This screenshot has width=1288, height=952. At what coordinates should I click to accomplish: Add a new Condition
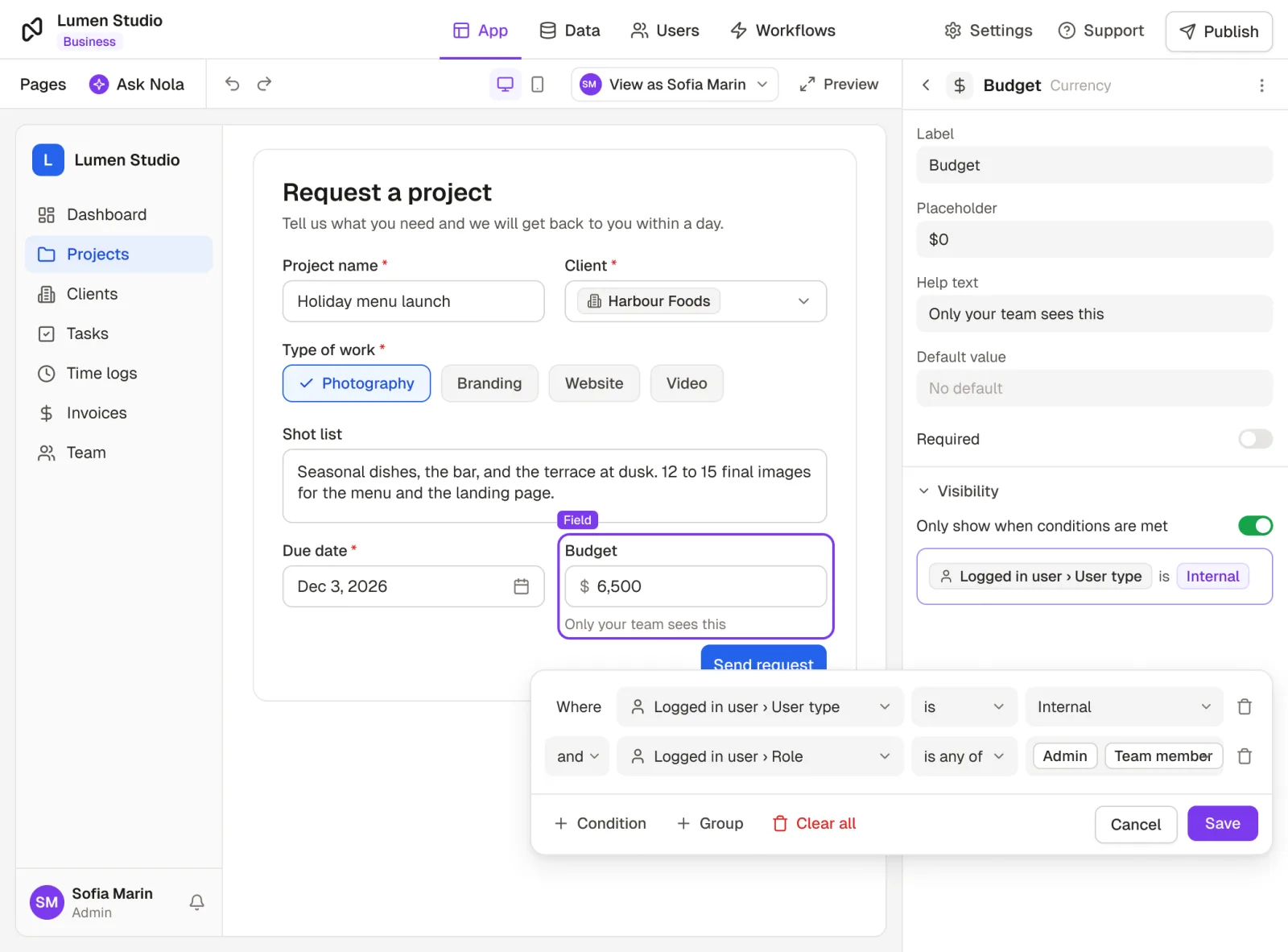tap(601, 824)
